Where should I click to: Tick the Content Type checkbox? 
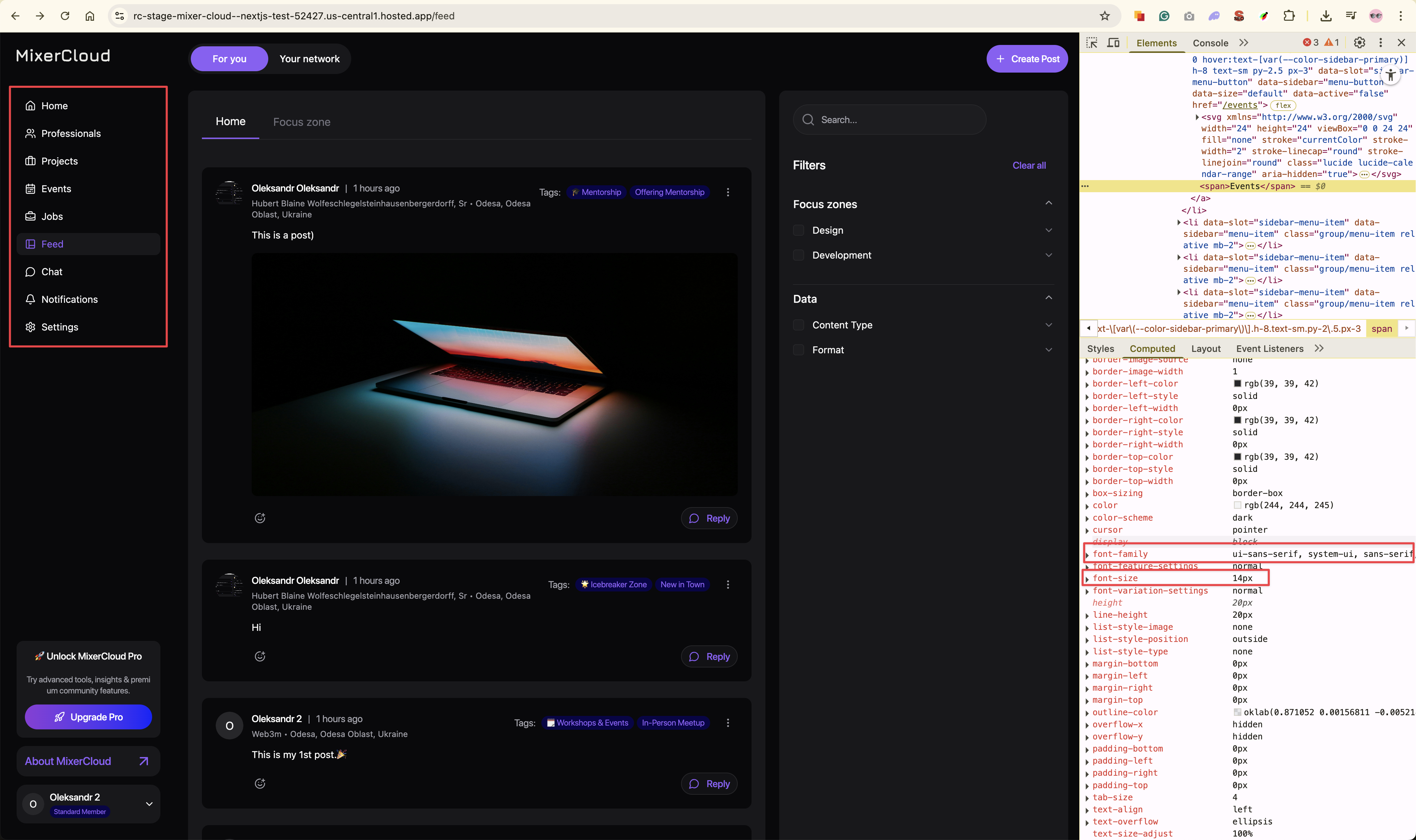tap(799, 325)
